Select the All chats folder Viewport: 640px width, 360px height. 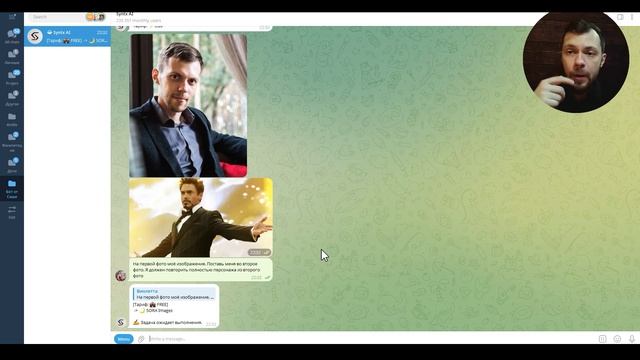pyautogui.click(x=12, y=36)
